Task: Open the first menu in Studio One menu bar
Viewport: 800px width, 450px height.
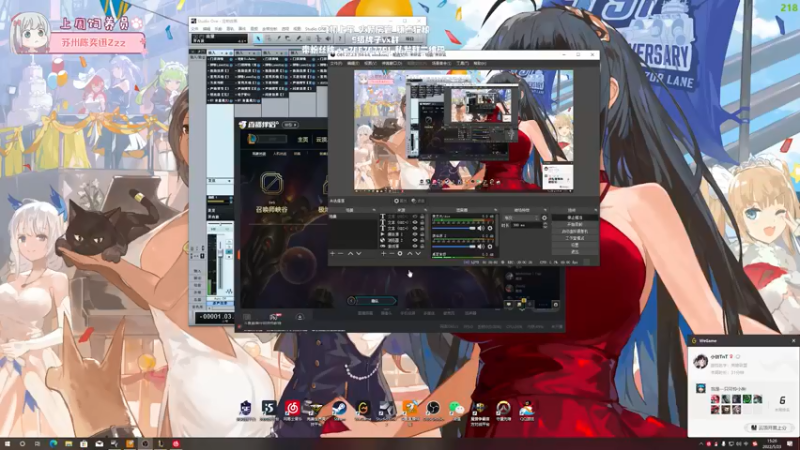Action: click(x=195, y=29)
